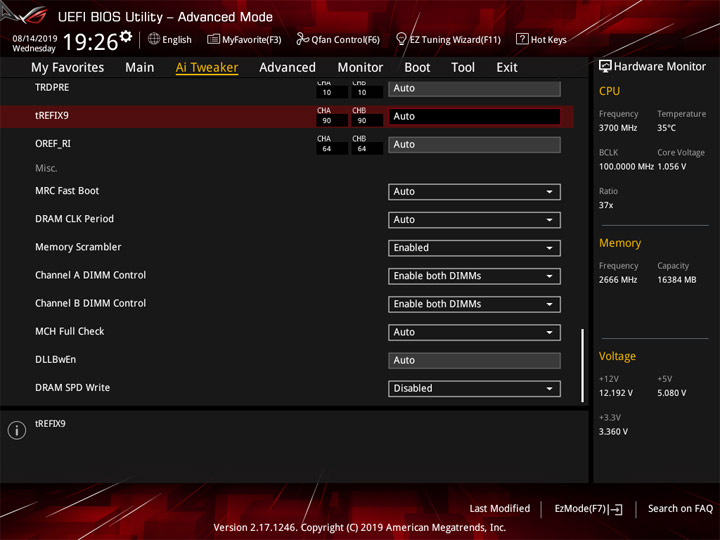720x540 pixels.
Task: Click MyFavorite(F3) text button
Action: pyautogui.click(x=252, y=39)
